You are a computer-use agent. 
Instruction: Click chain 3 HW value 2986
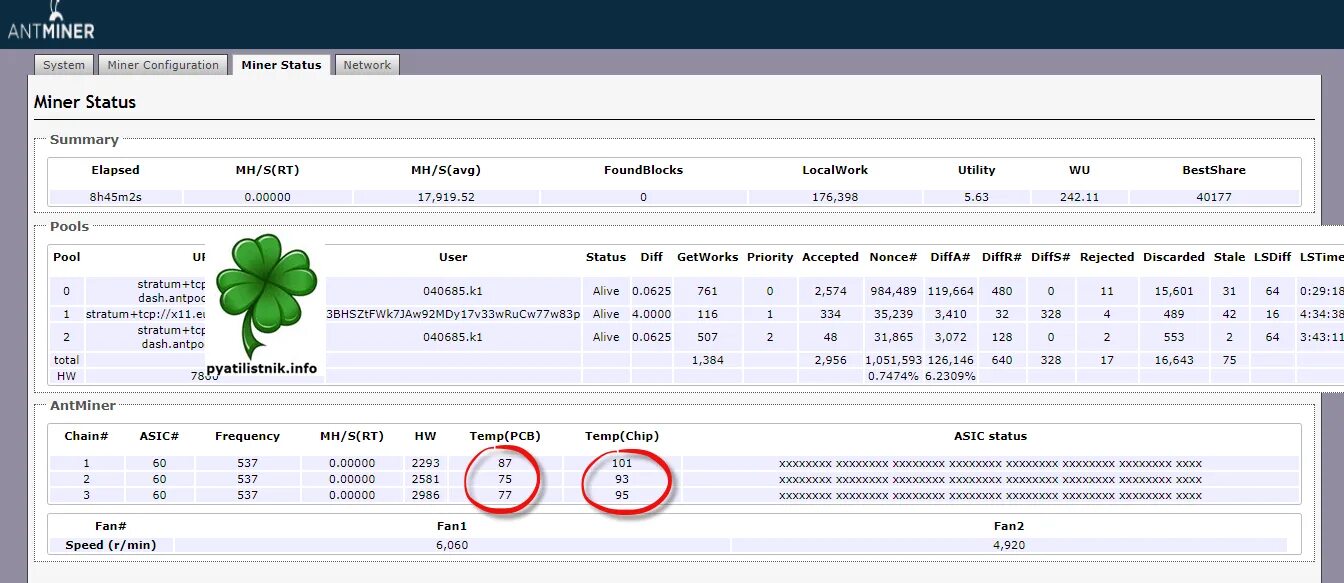426,495
